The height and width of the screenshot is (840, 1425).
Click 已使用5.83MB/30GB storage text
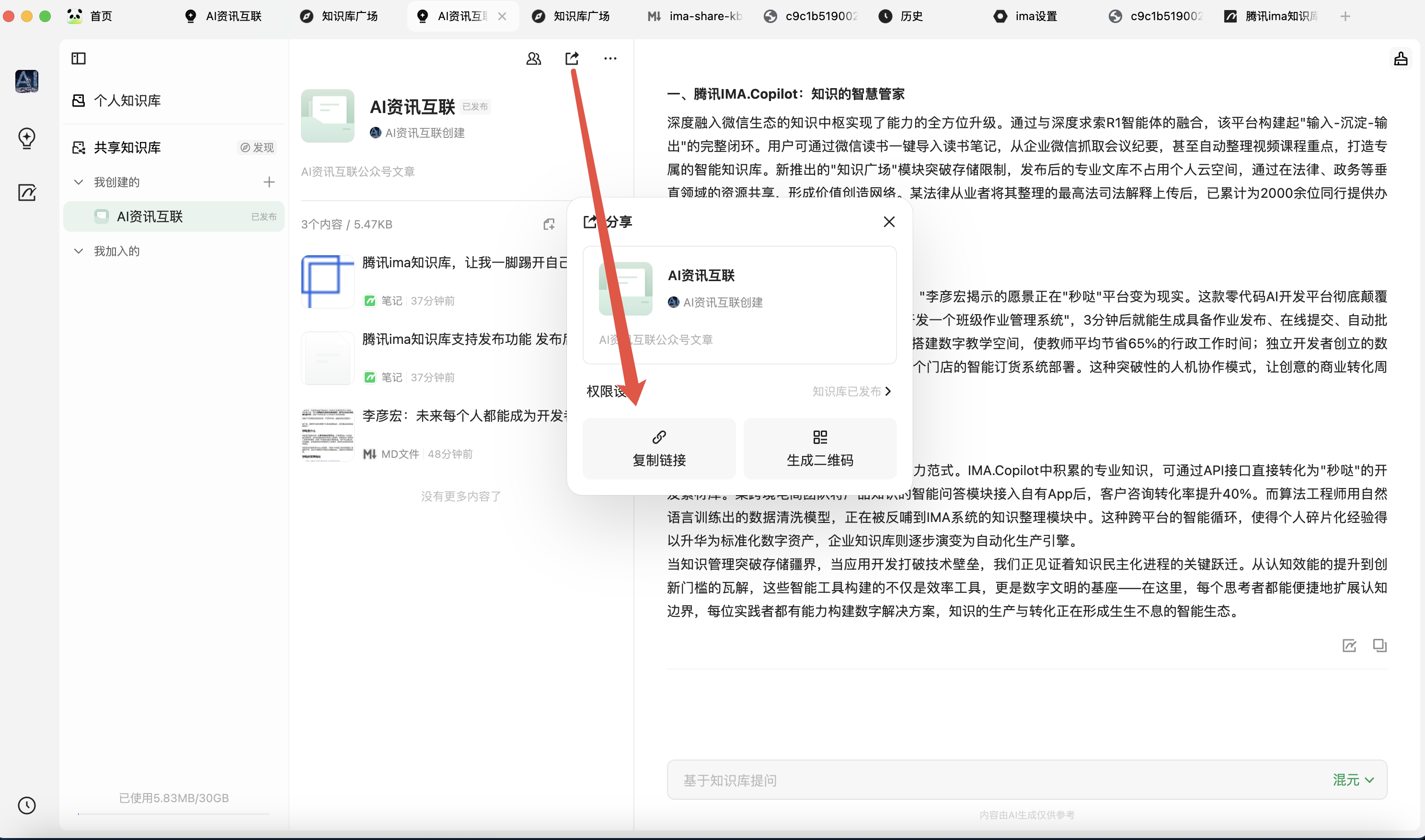coord(174,797)
